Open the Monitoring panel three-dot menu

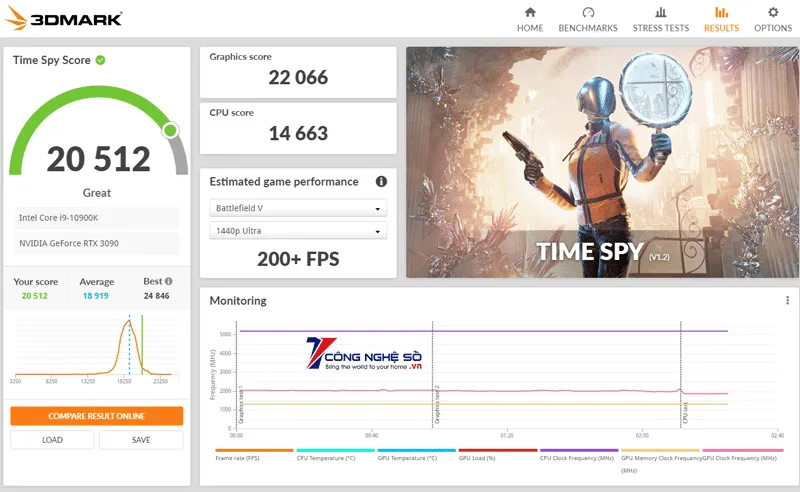pos(787,300)
